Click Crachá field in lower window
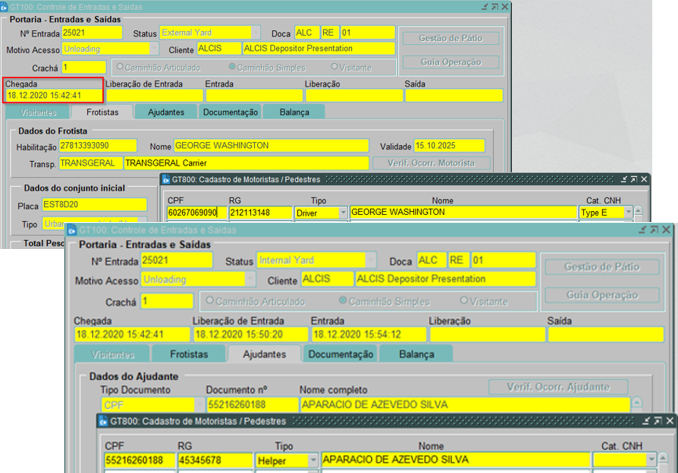 167,301
